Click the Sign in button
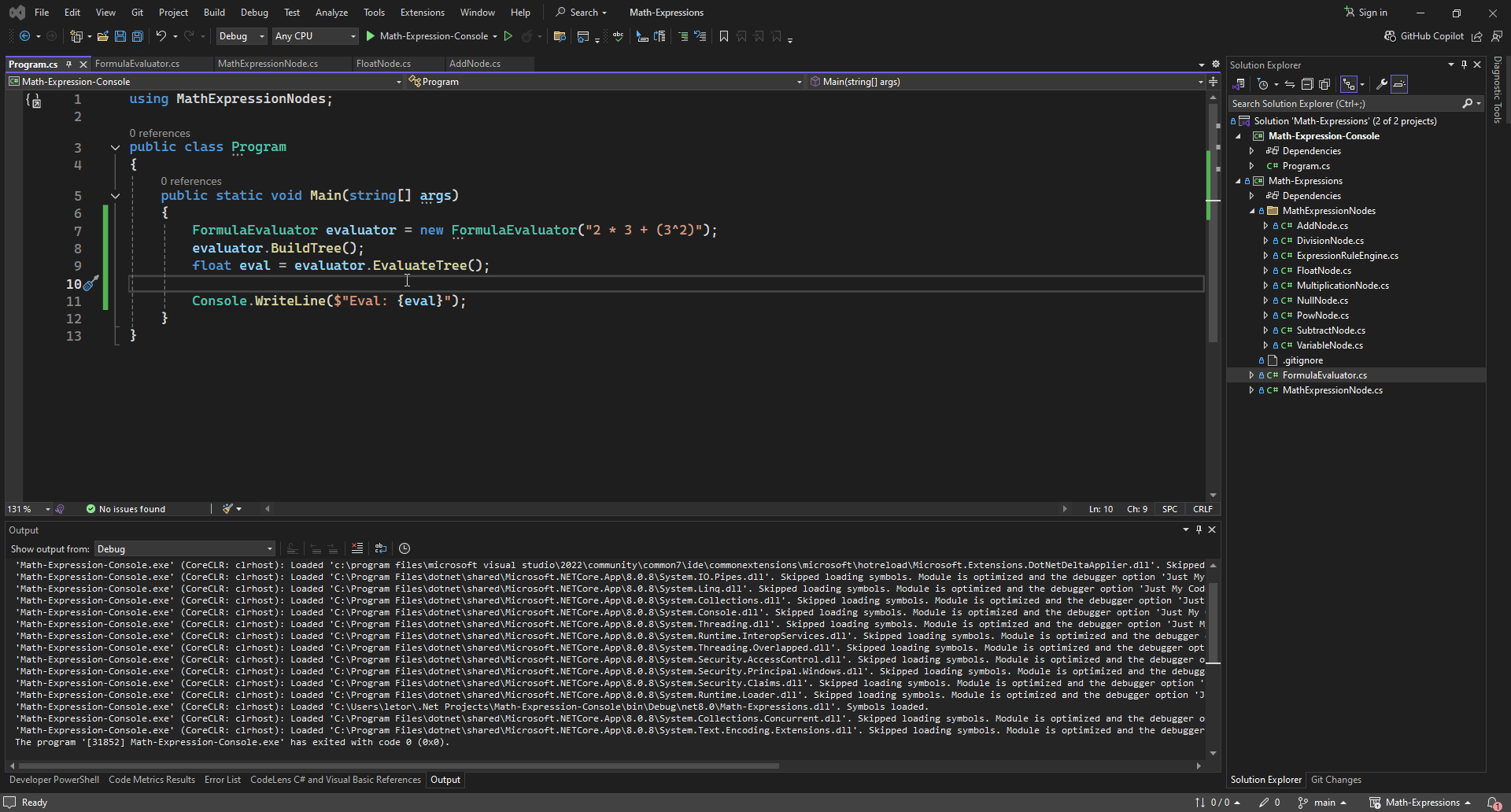This screenshot has width=1511, height=812. click(1365, 13)
